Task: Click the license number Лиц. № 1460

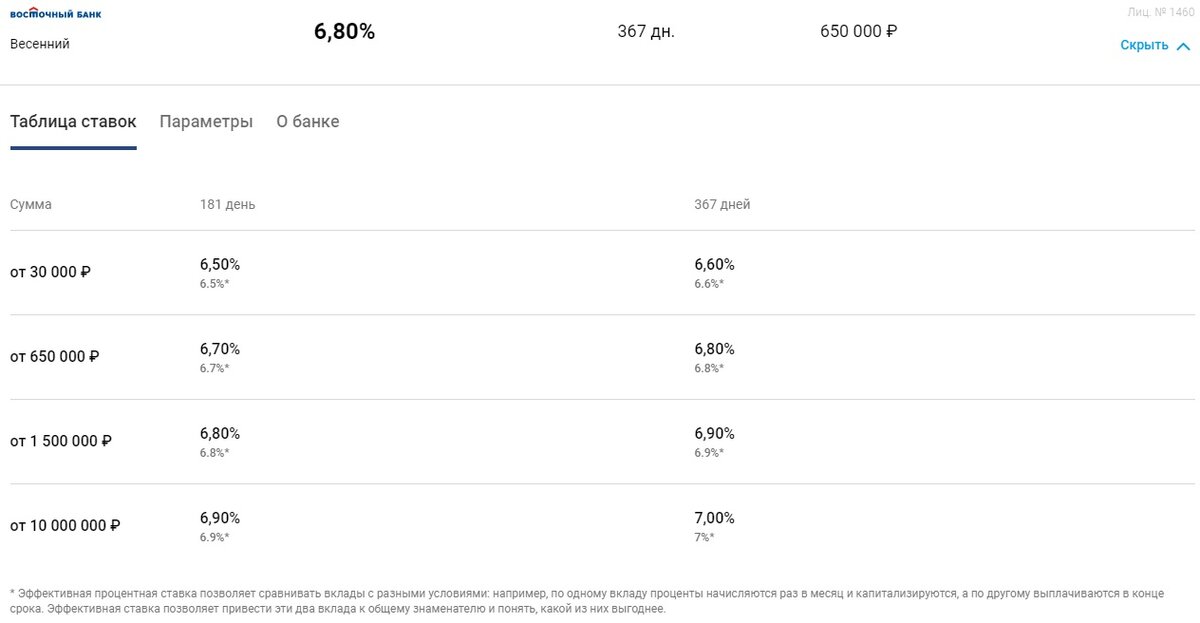Action: (1160, 12)
